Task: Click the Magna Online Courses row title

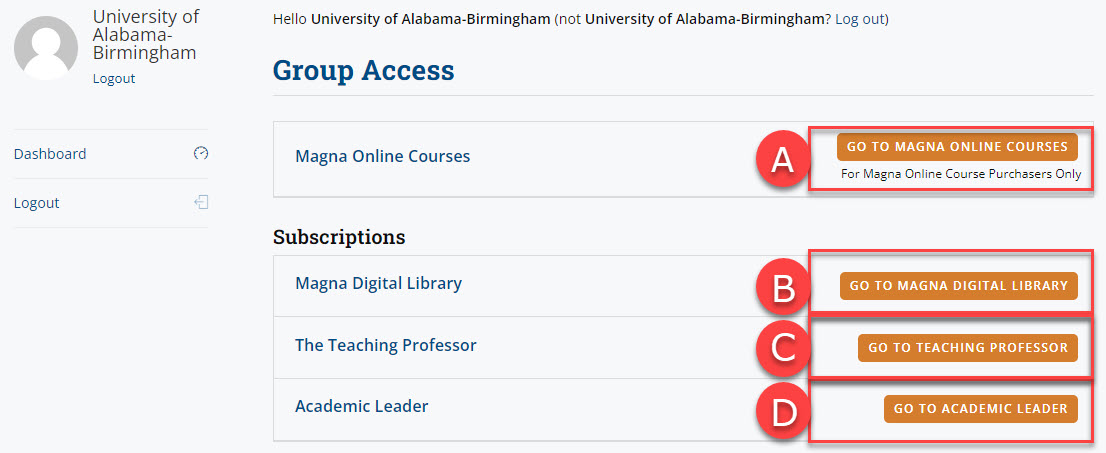Action: tap(382, 156)
